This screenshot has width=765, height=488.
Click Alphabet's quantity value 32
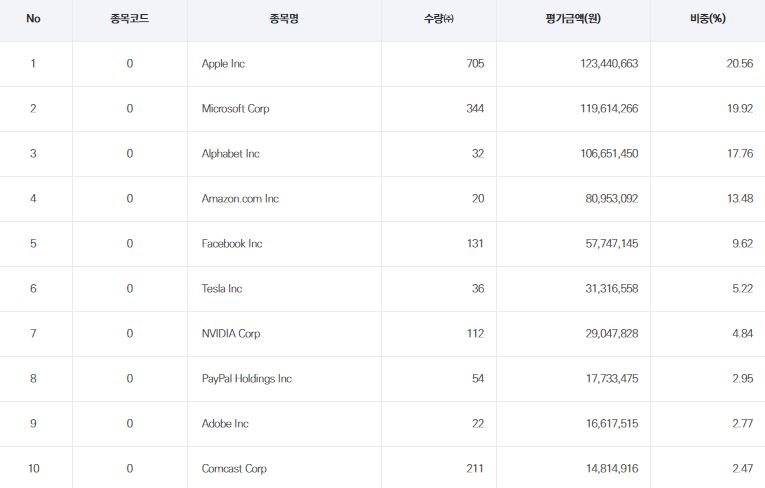pyautogui.click(x=478, y=153)
